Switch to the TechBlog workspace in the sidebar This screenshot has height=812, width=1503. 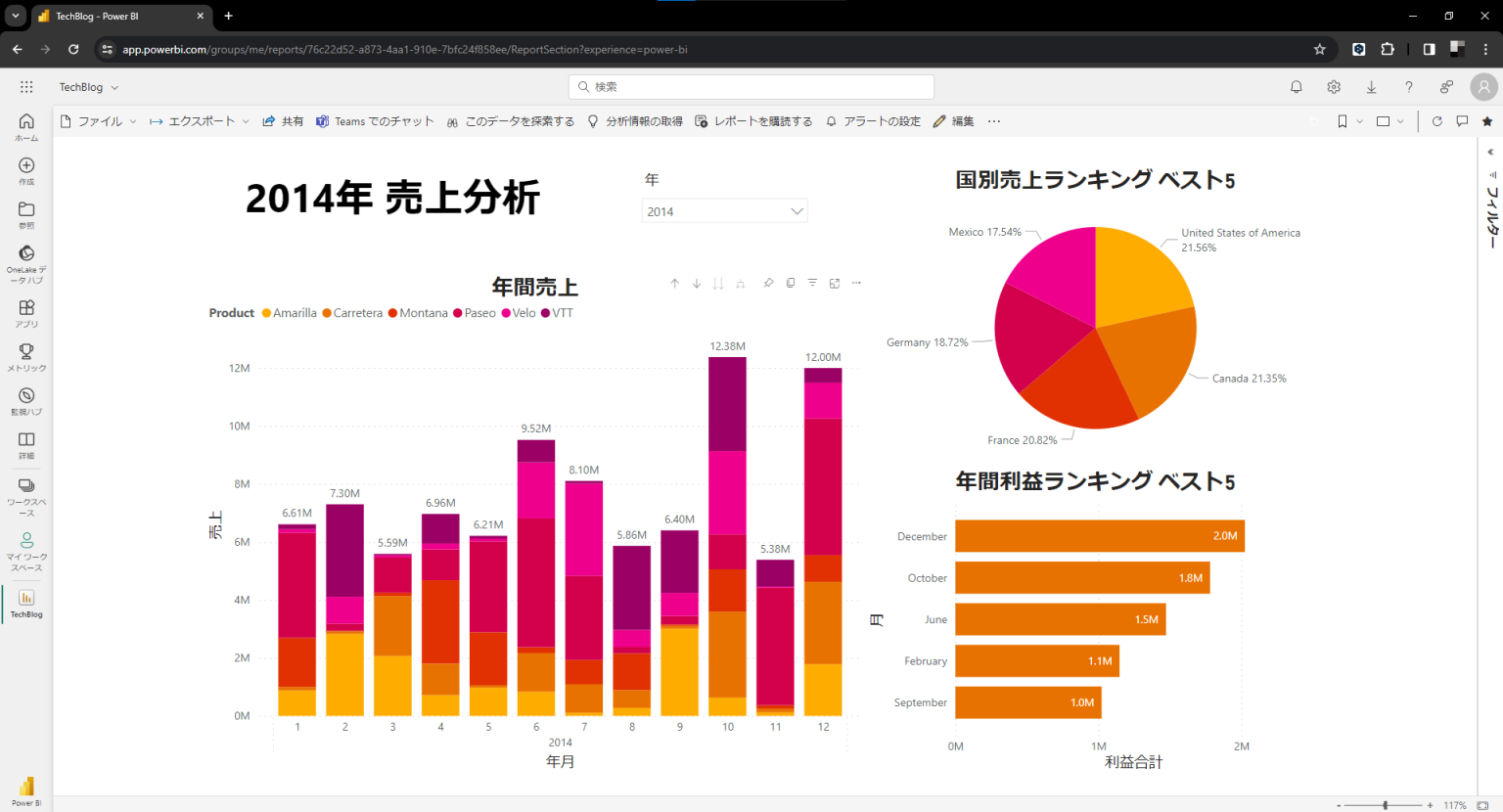tap(26, 603)
